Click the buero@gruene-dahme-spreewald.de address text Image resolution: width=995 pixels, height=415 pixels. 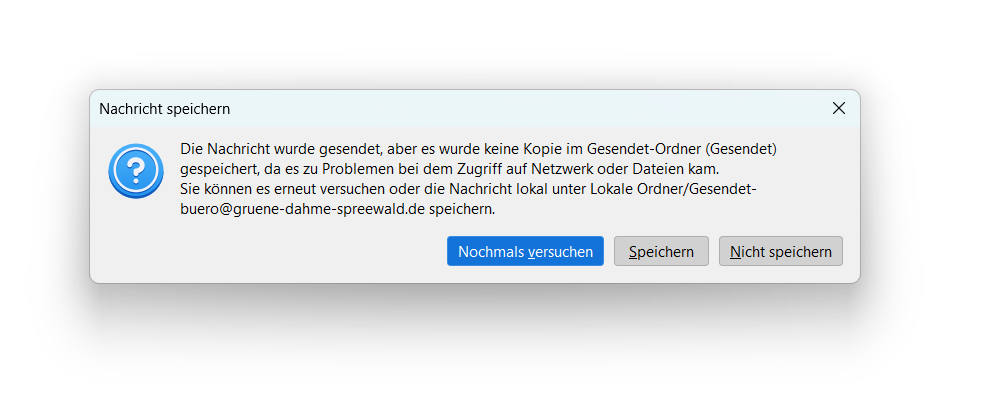[302, 210]
